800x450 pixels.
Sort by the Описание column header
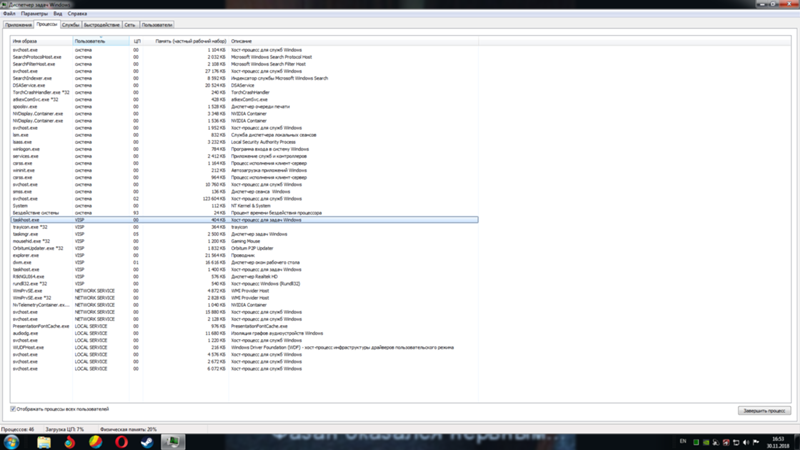(354, 41)
